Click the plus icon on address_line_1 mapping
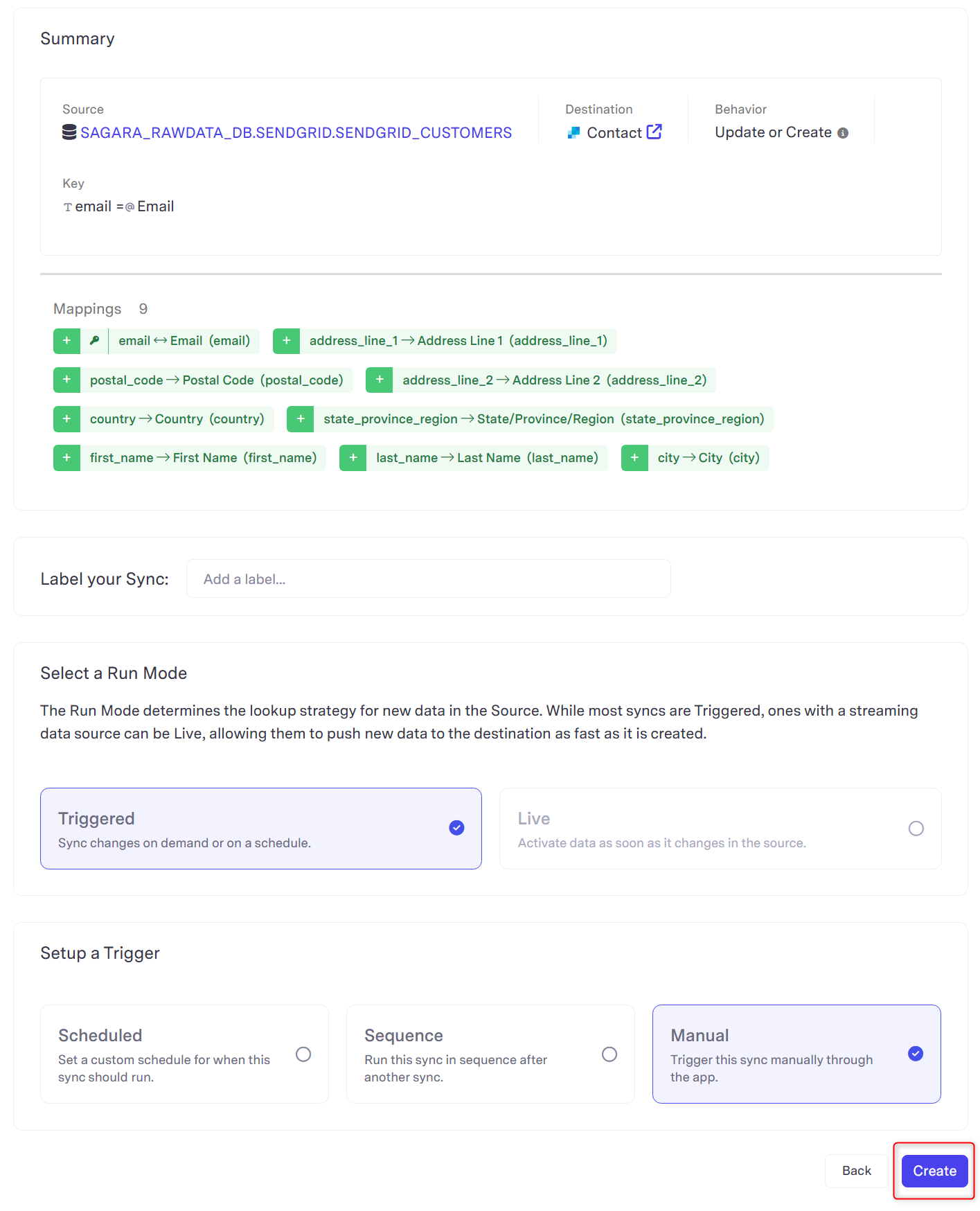Viewport: 980px width, 1211px height. [287, 341]
